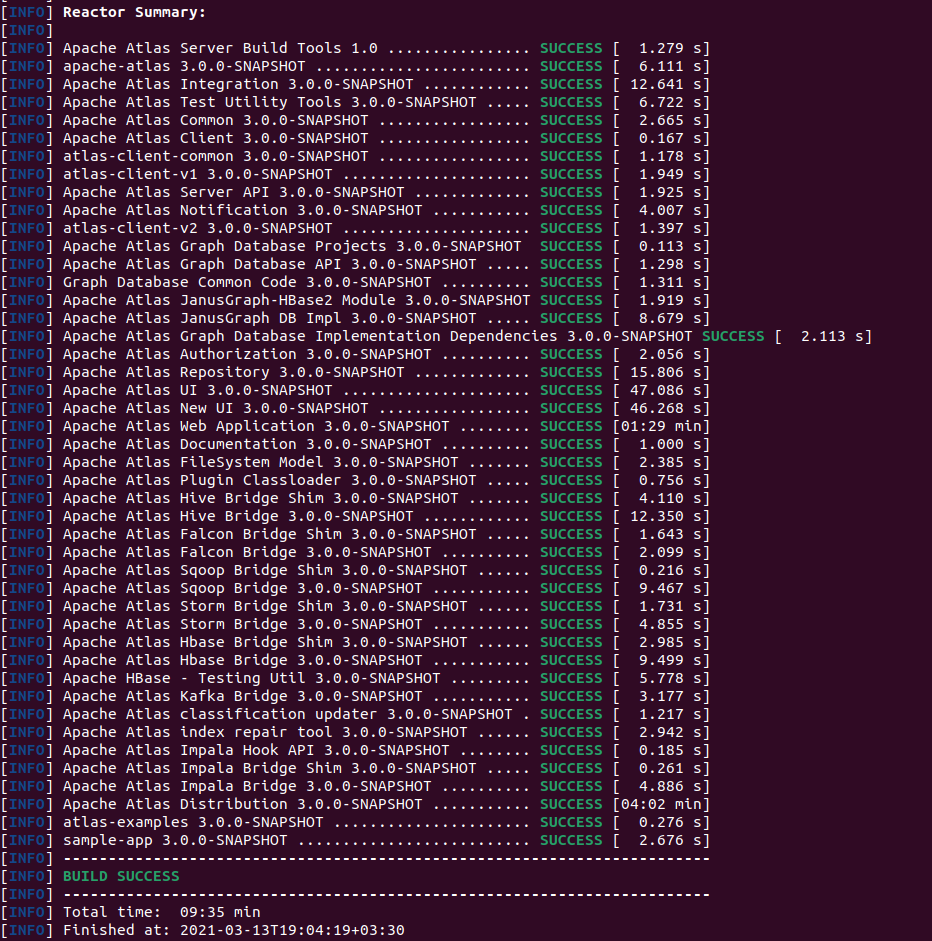This screenshot has height=941, width=932.
Task: Click the '4.886 s' Impala Bridge time
Action: (670, 786)
